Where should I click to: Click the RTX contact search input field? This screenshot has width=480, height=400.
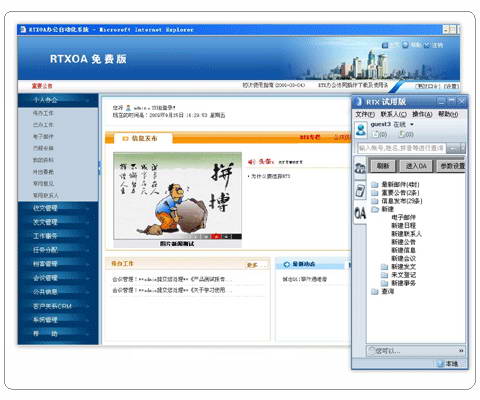[401, 148]
